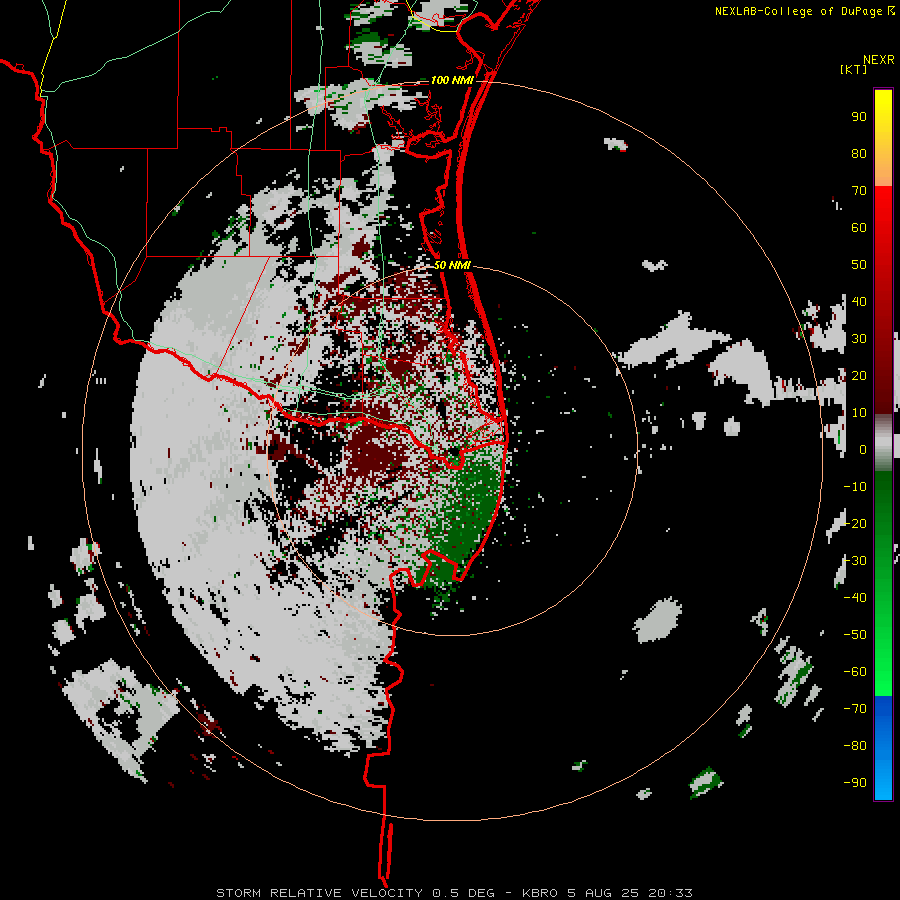Click the -90 kt value on the scale
This screenshot has width=900, height=900.
coord(855,783)
